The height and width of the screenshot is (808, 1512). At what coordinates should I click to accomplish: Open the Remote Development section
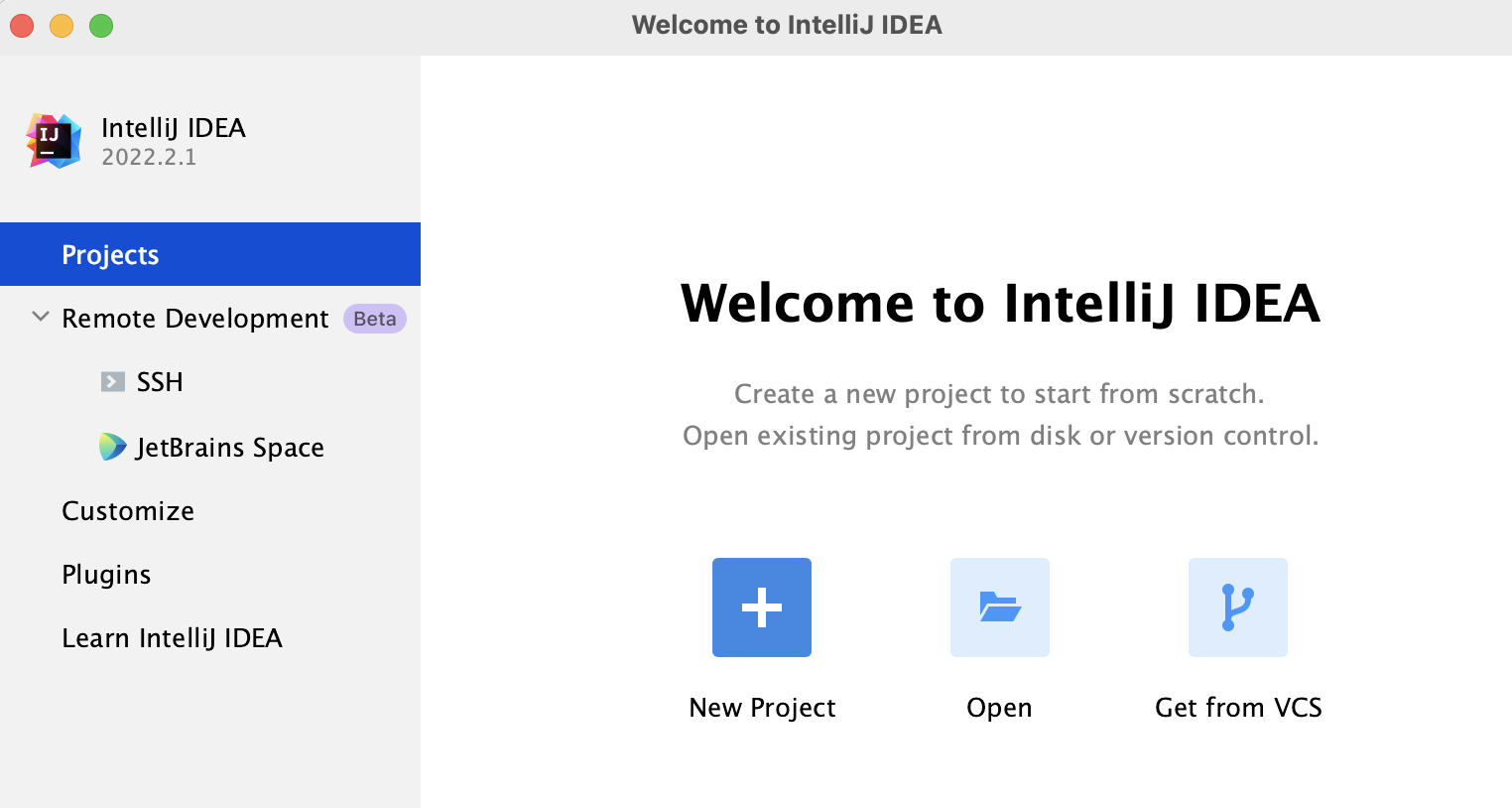[x=195, y=319]
